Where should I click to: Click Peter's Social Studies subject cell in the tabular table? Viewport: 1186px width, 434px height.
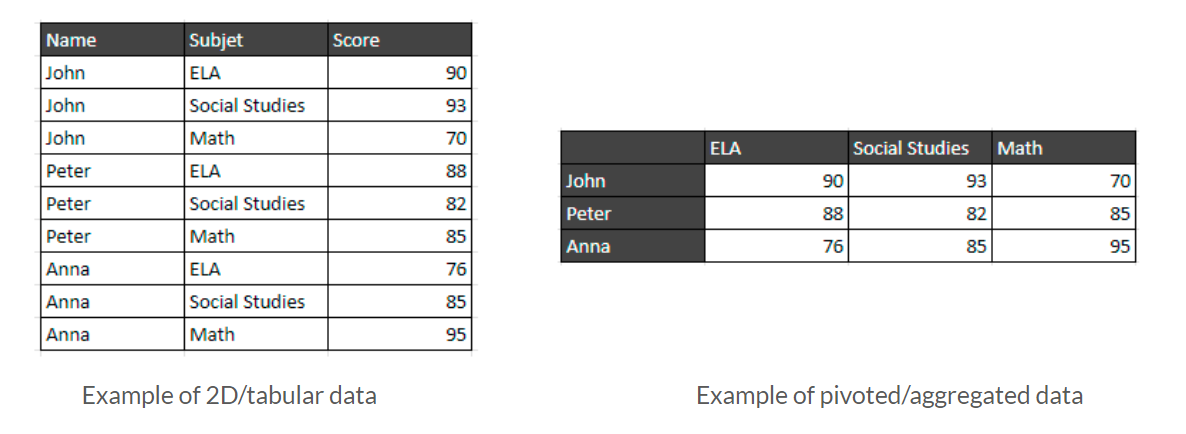255,204
